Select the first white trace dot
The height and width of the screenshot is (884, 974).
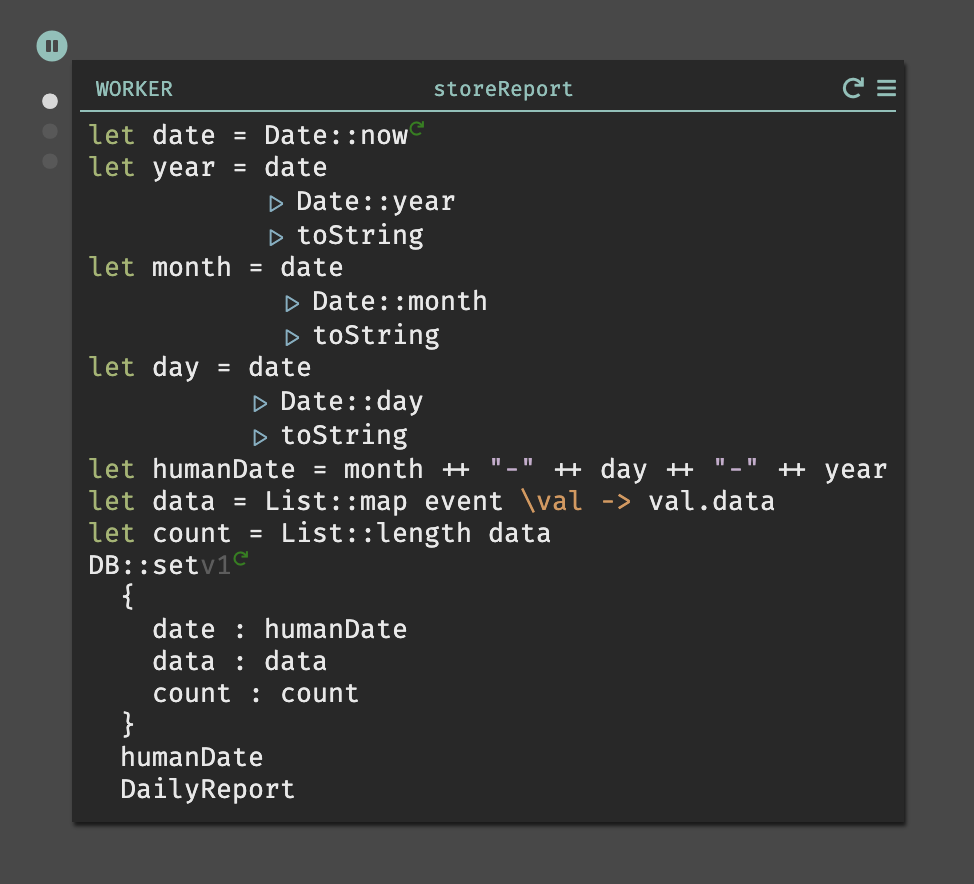pos(50,101)
